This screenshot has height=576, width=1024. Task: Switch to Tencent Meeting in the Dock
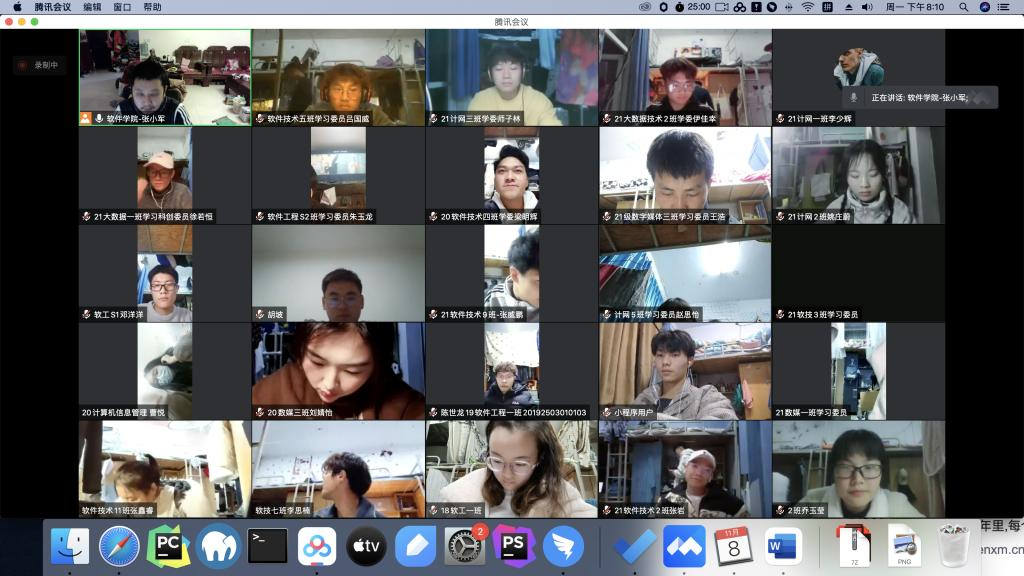click(x=684, y=546)
